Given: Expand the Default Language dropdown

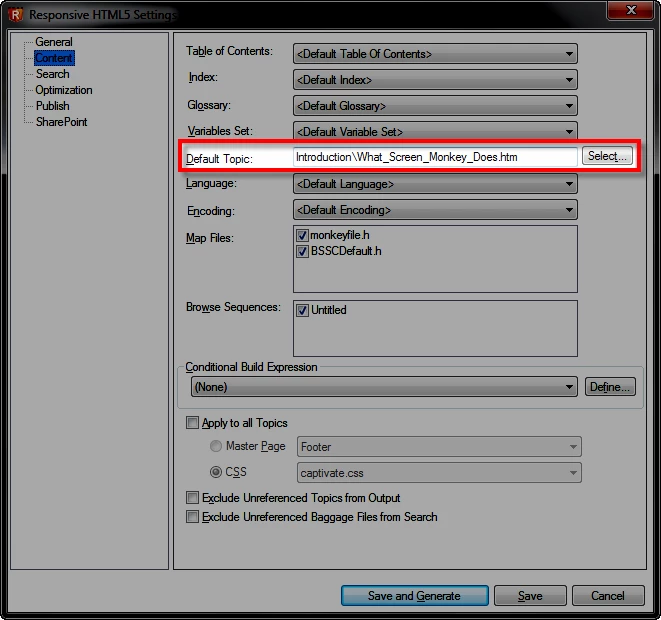Looking at the screenshot, I should click(435, 184).
